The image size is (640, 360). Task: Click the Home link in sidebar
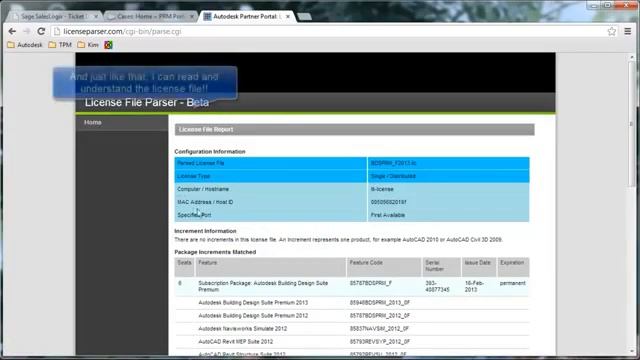93,122
